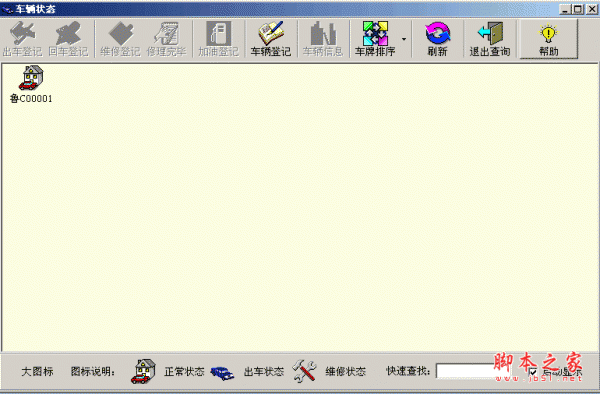600x394 pixels.
Task: Click the 正常状态 text label
Action: [x=184, y=371]
